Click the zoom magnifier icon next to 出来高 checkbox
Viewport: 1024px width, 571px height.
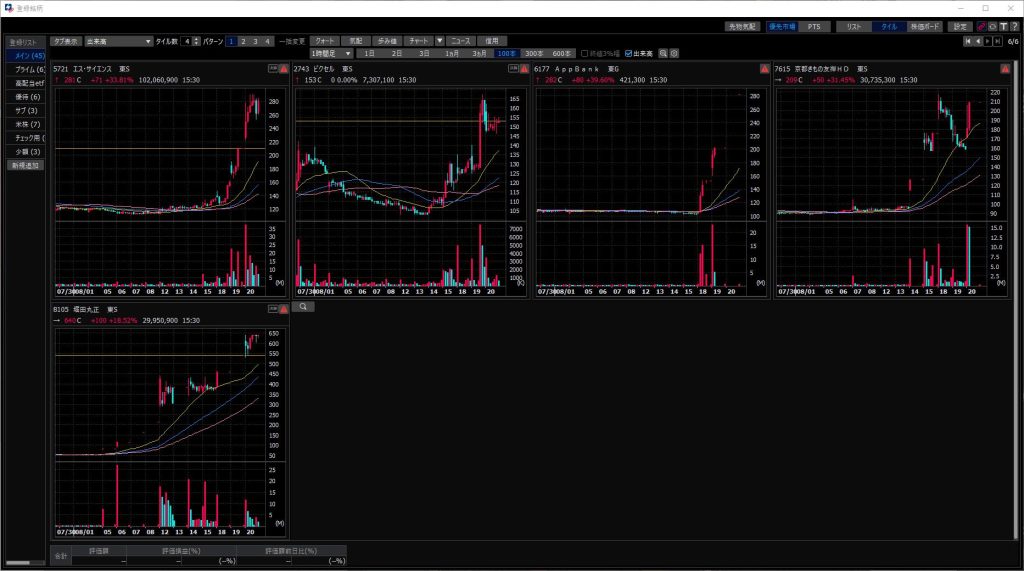click(662, 53)
